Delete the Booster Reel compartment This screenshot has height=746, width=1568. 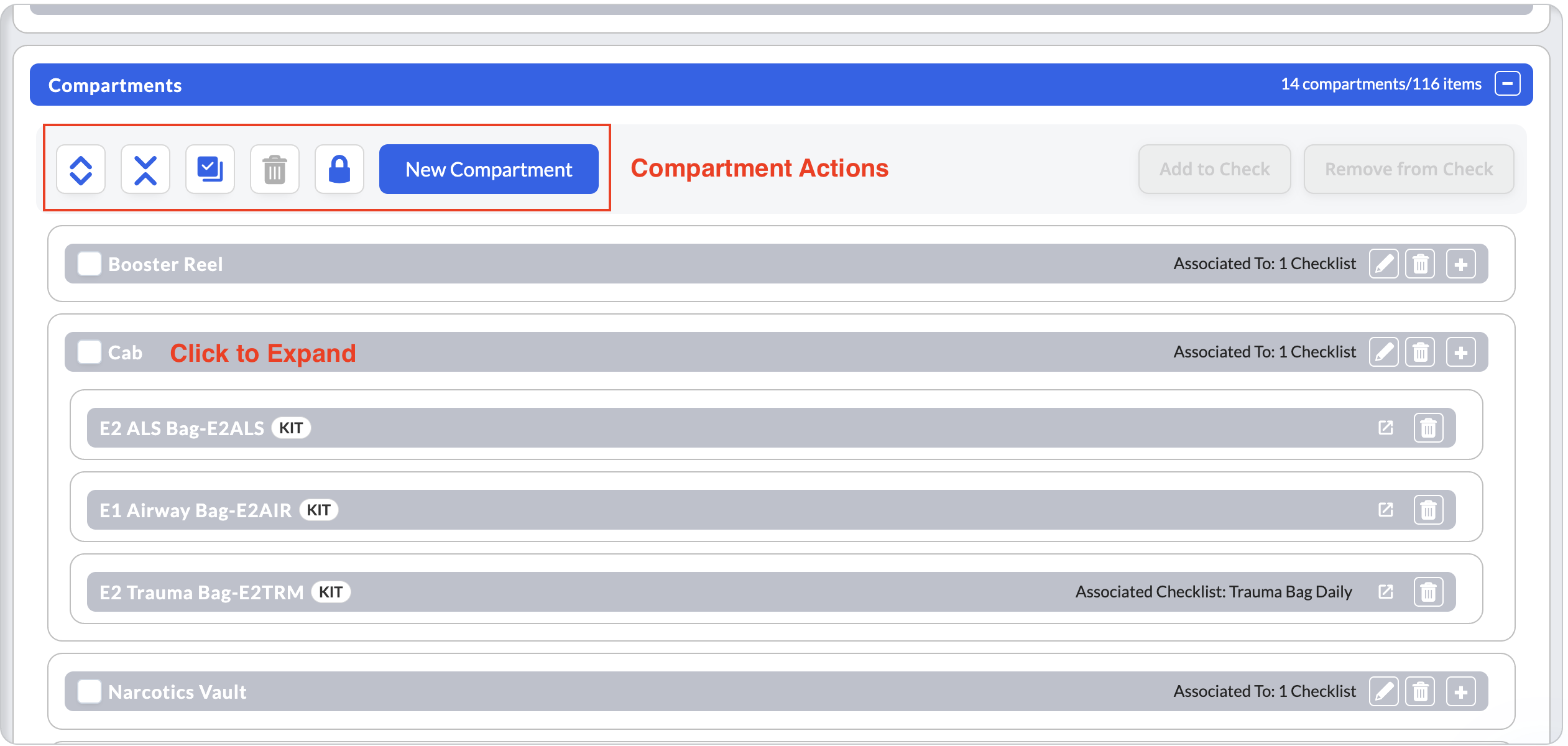pyautogui.click(x=1421, y=264)
